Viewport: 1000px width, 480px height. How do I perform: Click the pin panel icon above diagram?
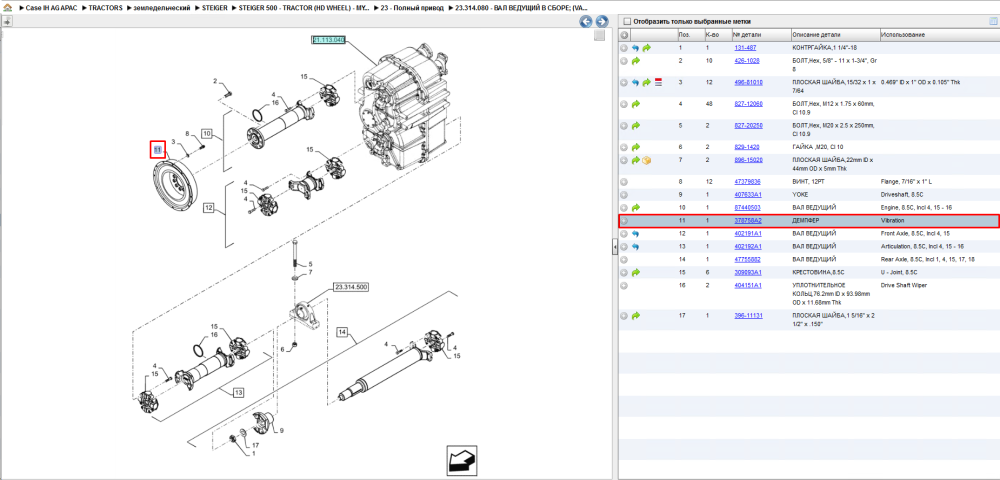point(7,22)
